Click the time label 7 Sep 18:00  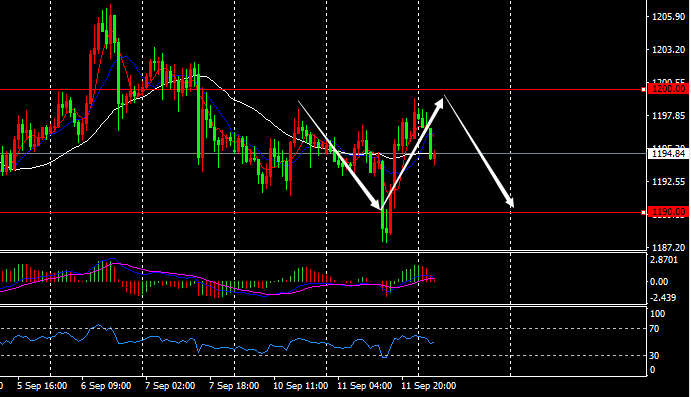pyautogui.click(x=234, y=386)
